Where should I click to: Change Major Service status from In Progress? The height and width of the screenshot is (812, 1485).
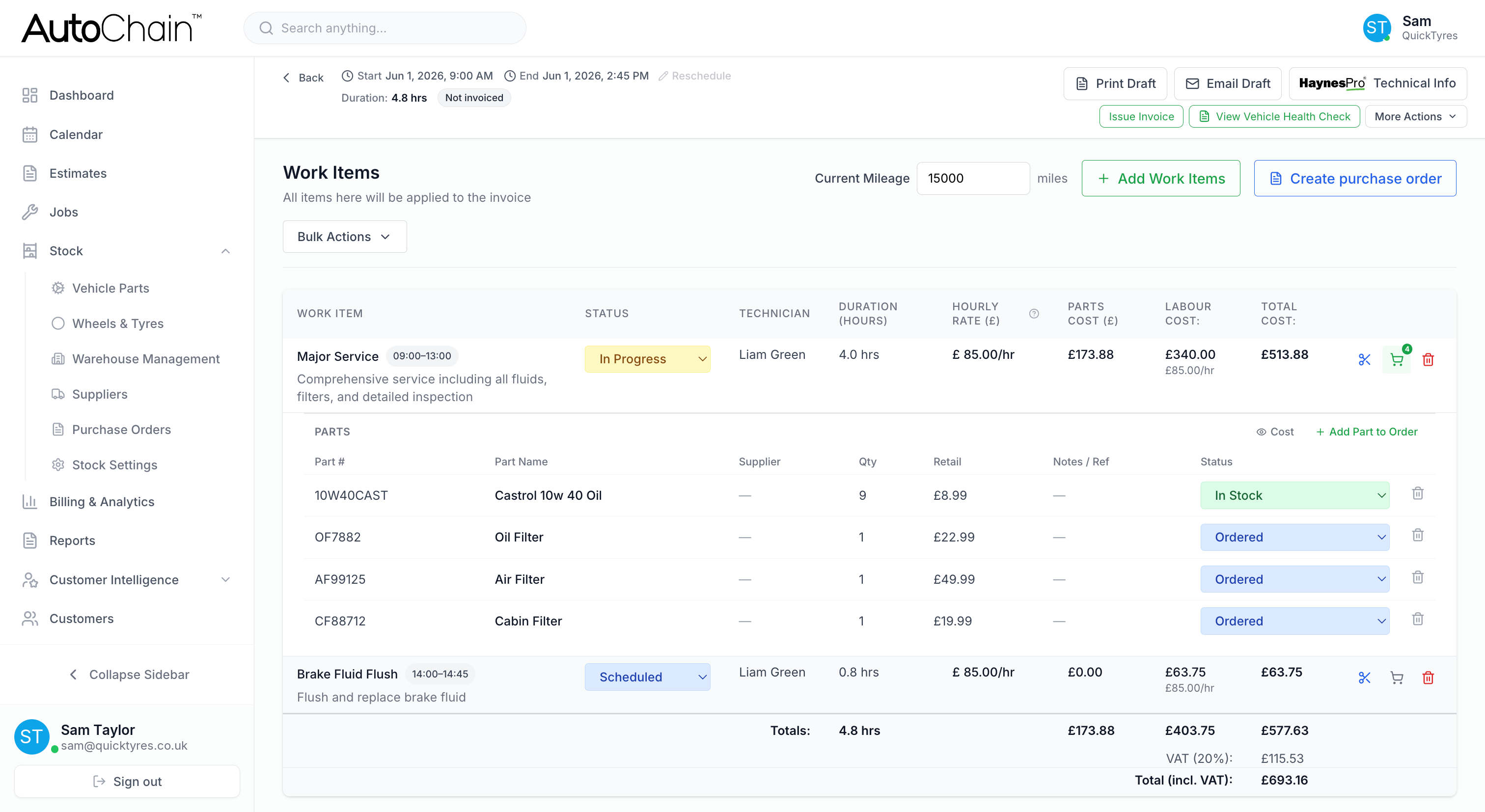[x=647, y=359]
